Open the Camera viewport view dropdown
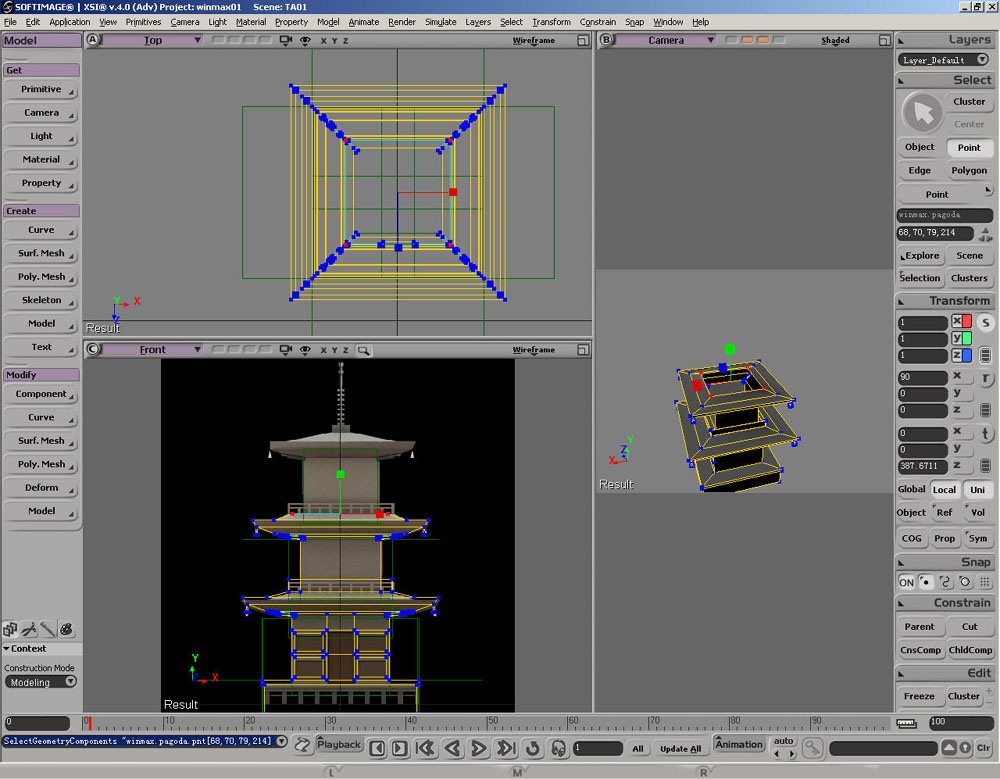The width and height of the screenshot is (1000, 779). pyautogui.click(x=666, y=40)
